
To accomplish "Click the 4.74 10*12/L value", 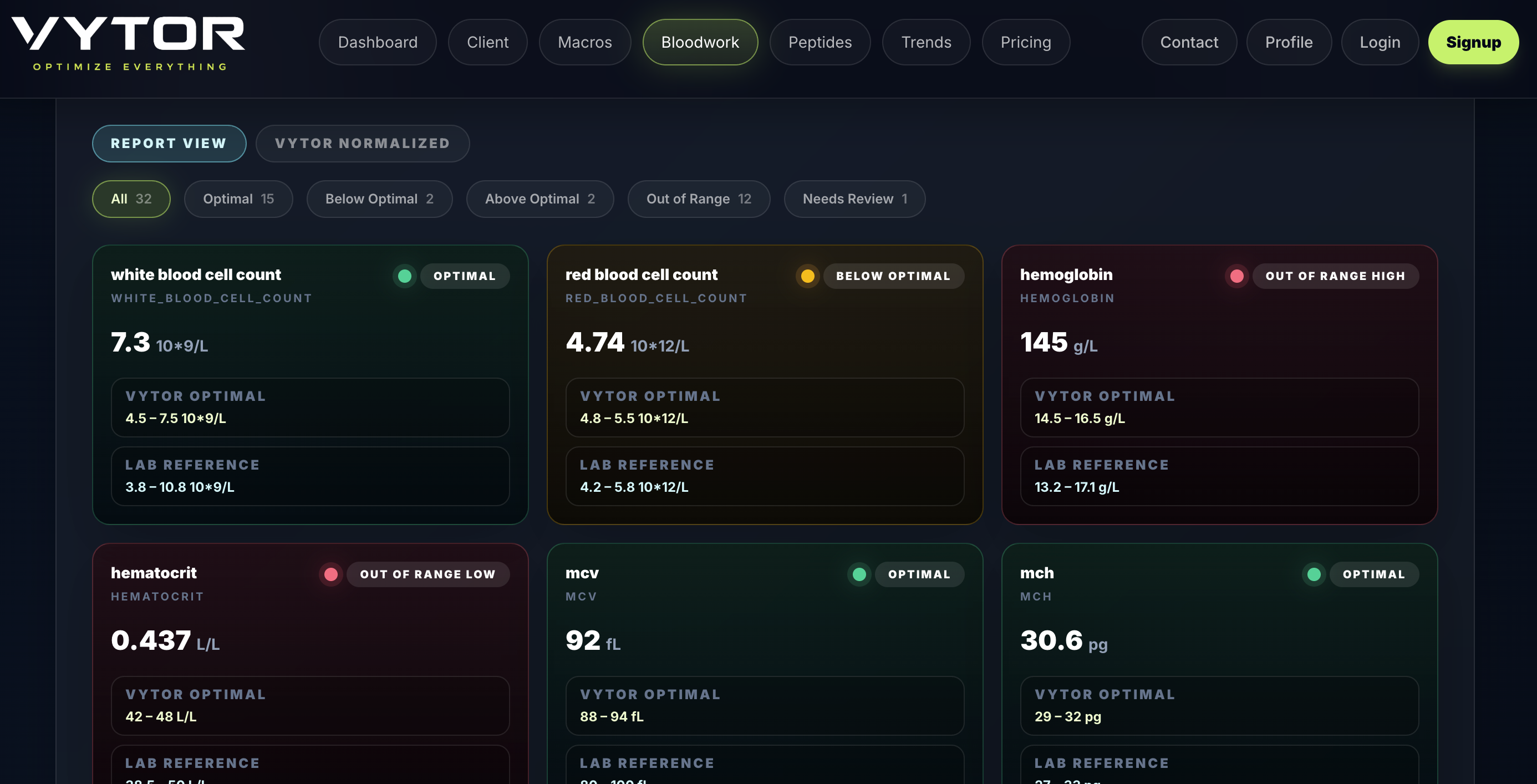I will tap(627, 343).
